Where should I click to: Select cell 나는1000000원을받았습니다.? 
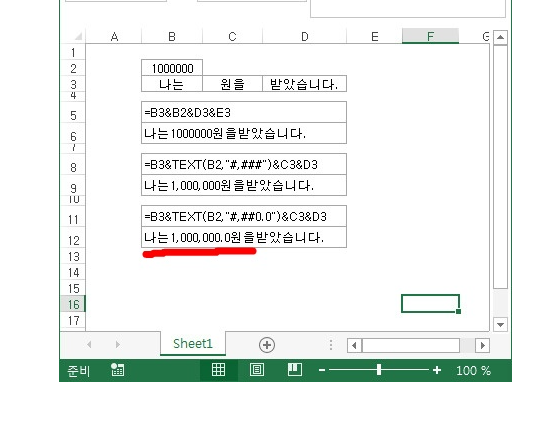click(x=244, y=133)
